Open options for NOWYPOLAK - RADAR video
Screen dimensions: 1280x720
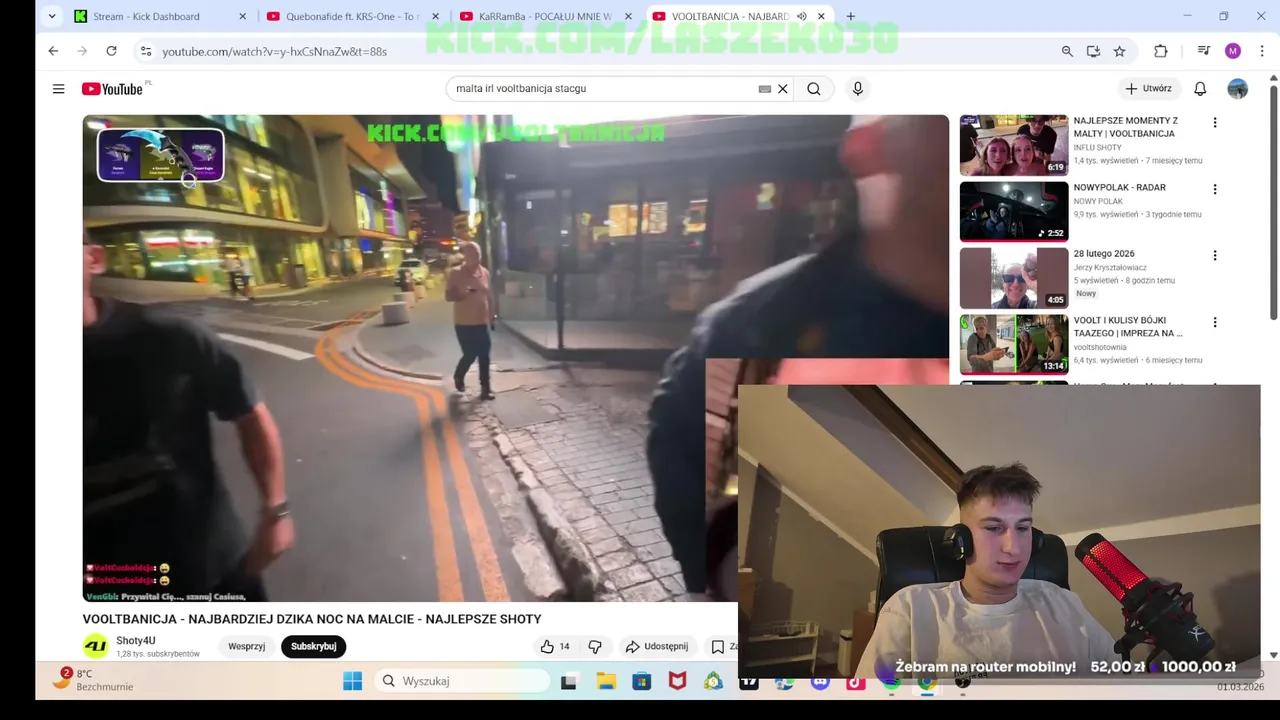1215,189
